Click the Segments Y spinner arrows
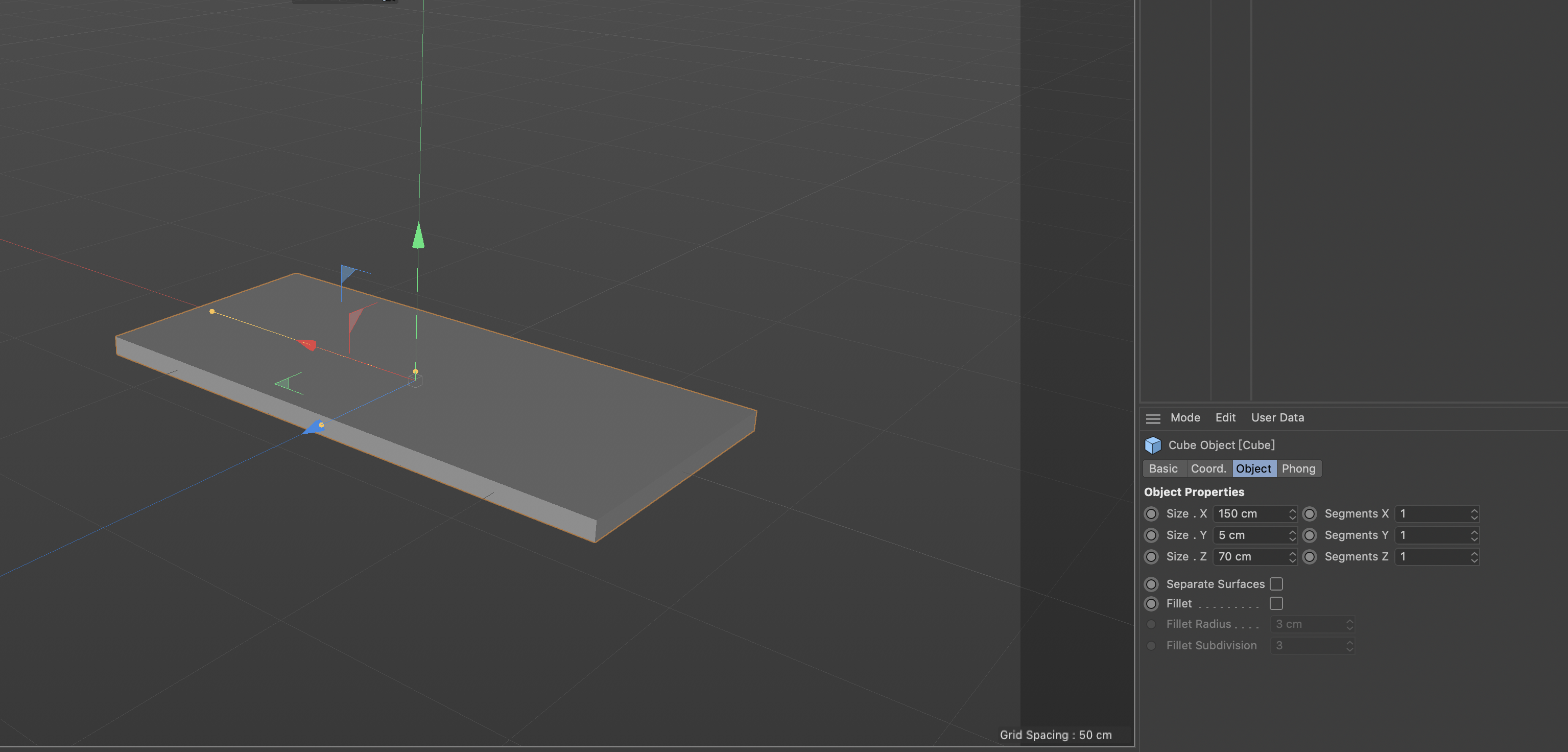Screen dimensions: 1568x752 coord(1474,535)
